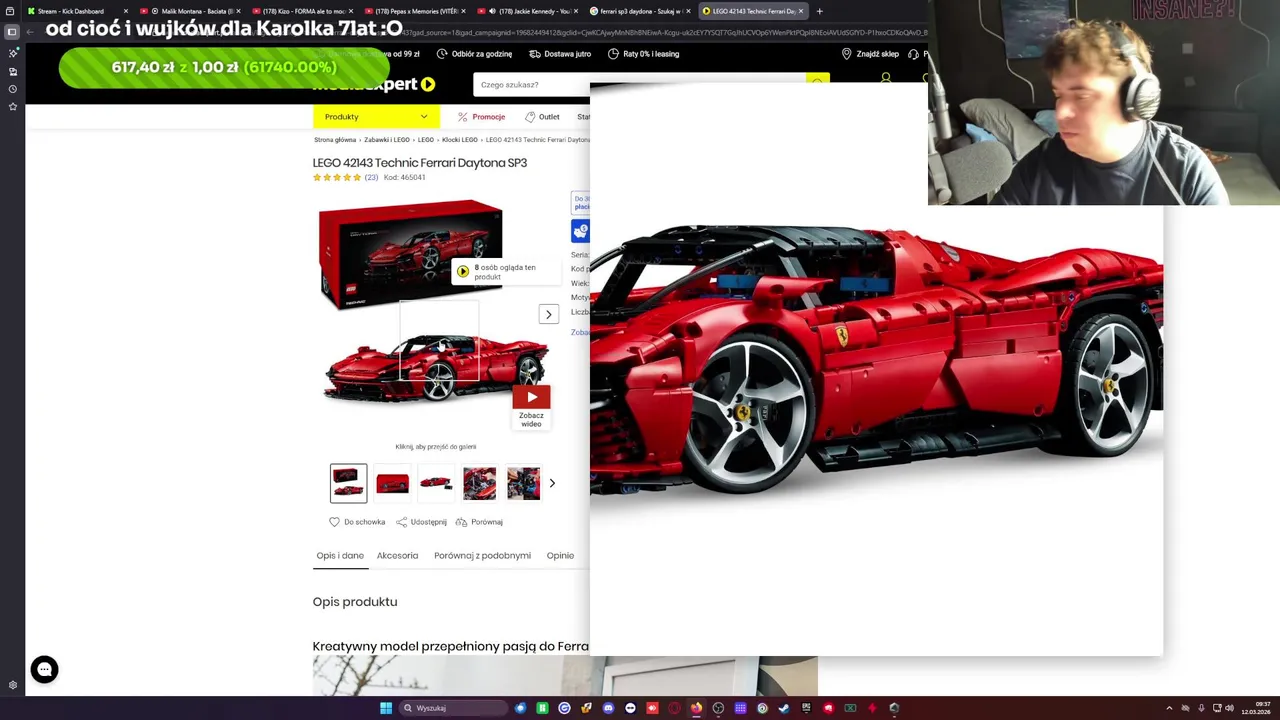Focus the Czego szukasz search field

(640, 85)
